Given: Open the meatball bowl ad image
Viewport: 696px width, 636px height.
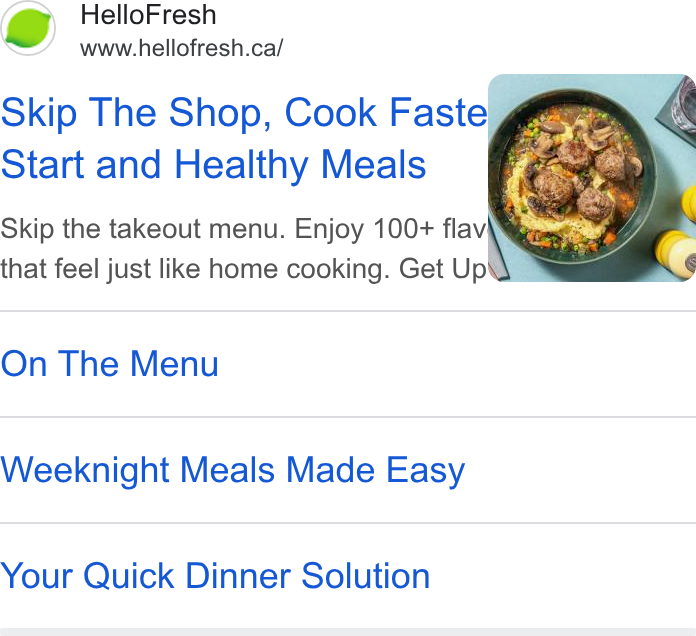Looking at the screenshot, I should point(592,178).
